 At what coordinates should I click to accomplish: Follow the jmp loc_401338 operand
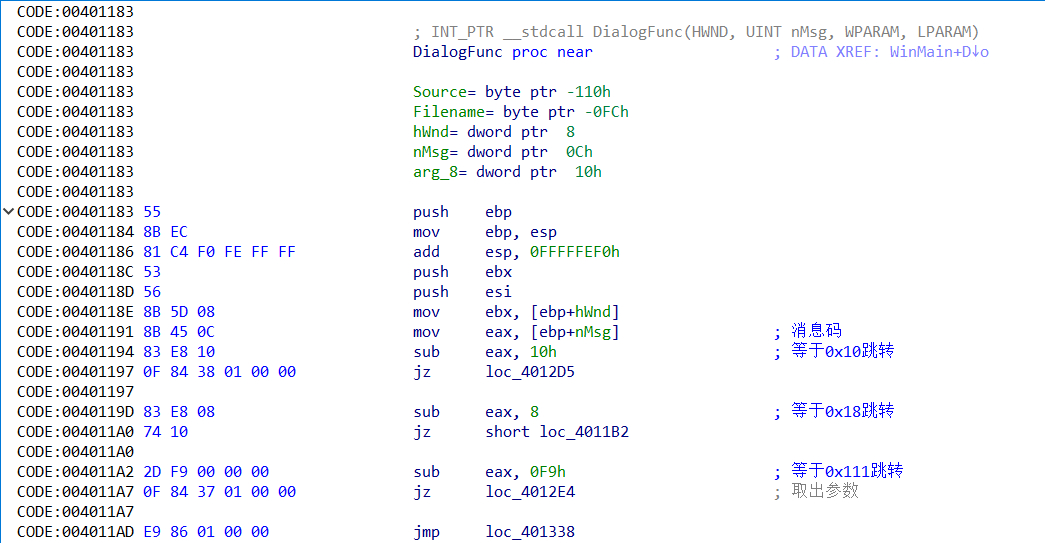pos(530,532)
